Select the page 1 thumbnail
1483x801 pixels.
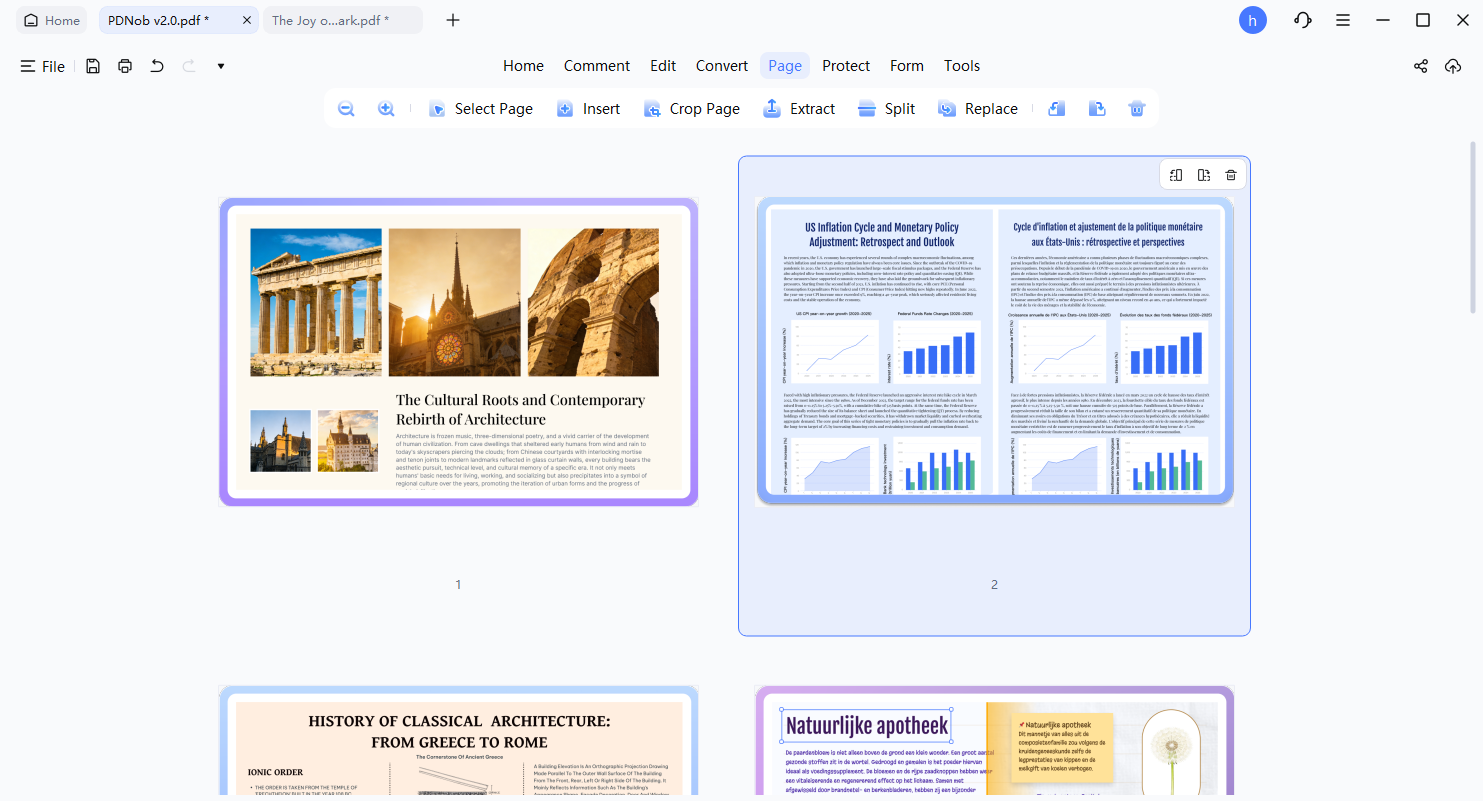pyautogui.click(x=458, y=352)
